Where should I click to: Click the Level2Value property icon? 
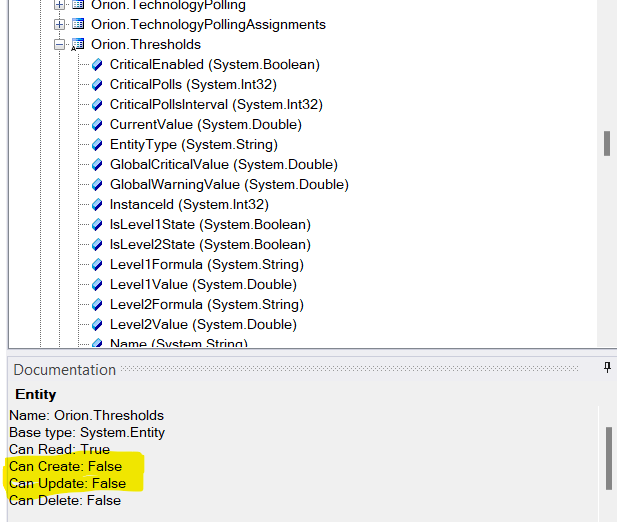tap(97, 325)
